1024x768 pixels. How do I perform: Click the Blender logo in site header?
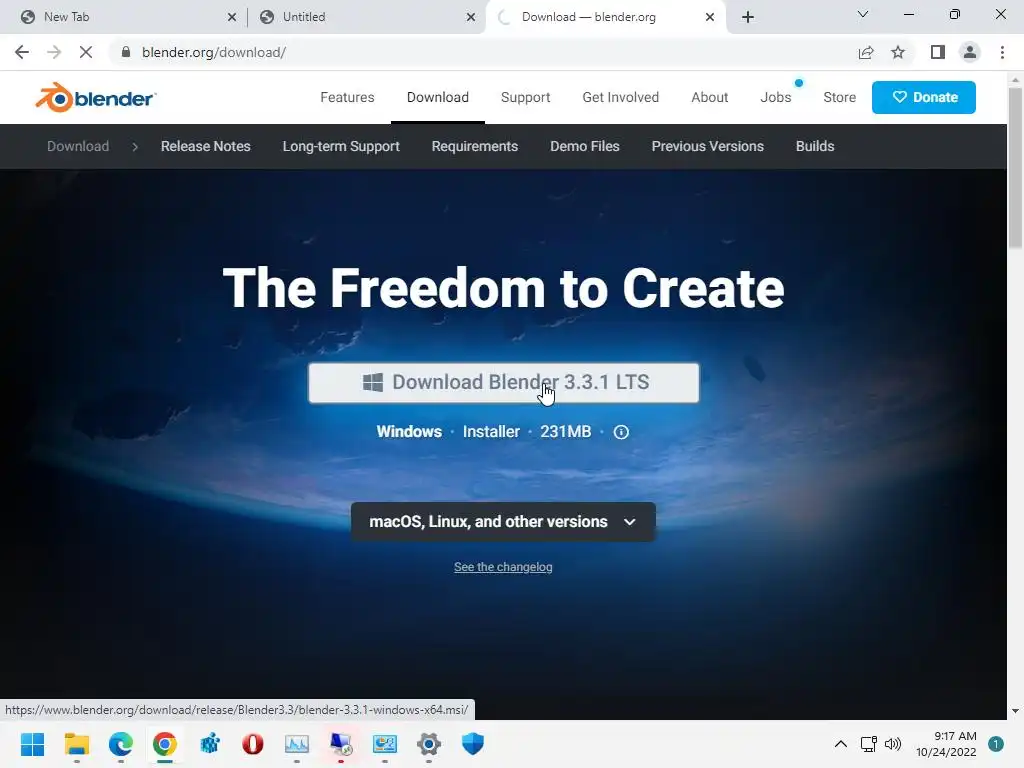(95, 98)
